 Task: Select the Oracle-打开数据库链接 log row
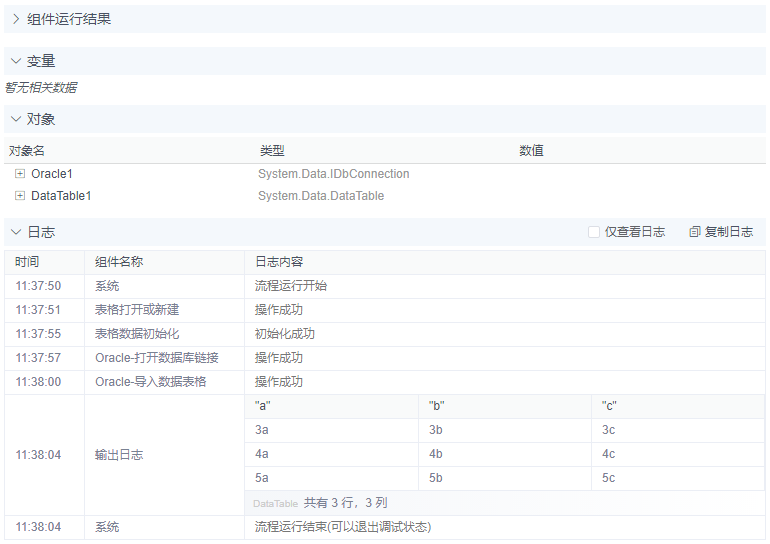pos(156,358)
